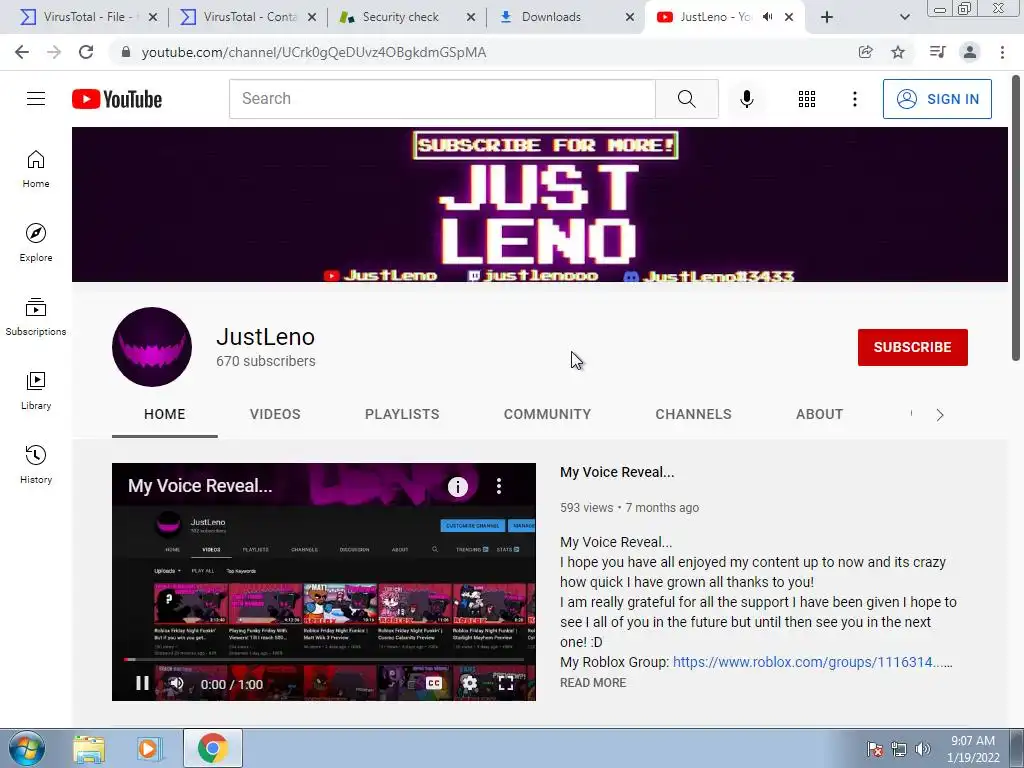Image resolution: width=1024 pixels, height=768 pixels.
Task: Open video player settings gear
Action: [470, 683]
